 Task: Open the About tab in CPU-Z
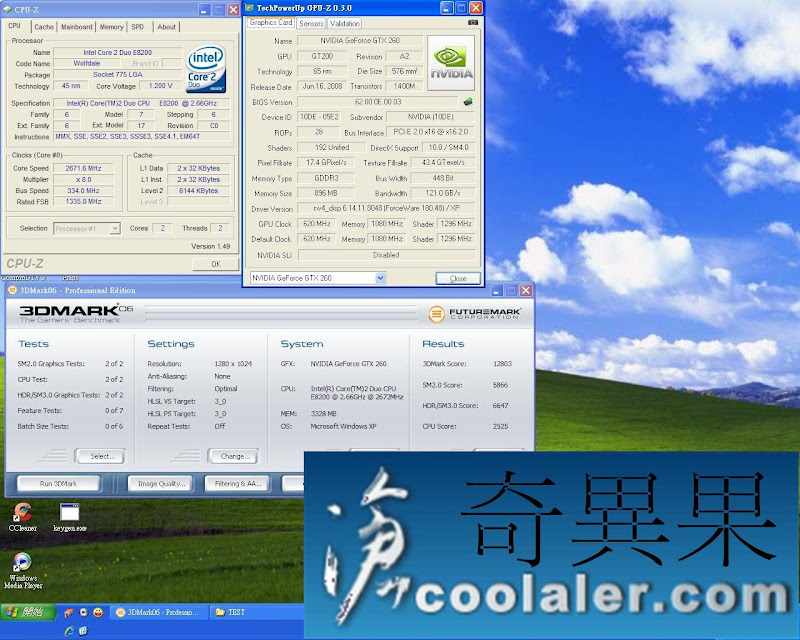pos(166,27)
